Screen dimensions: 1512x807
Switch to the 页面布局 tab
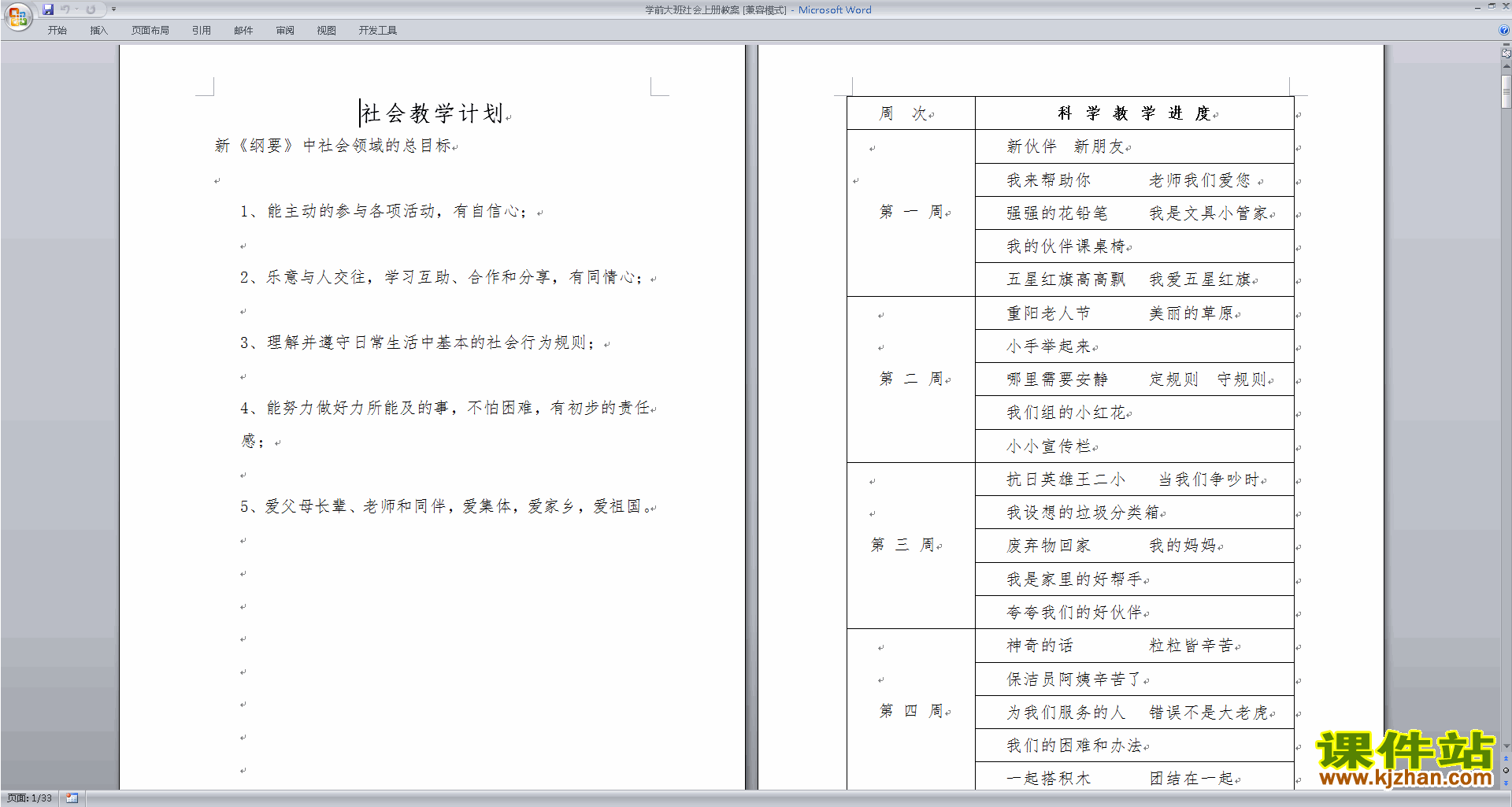click(x=150, y=31)
